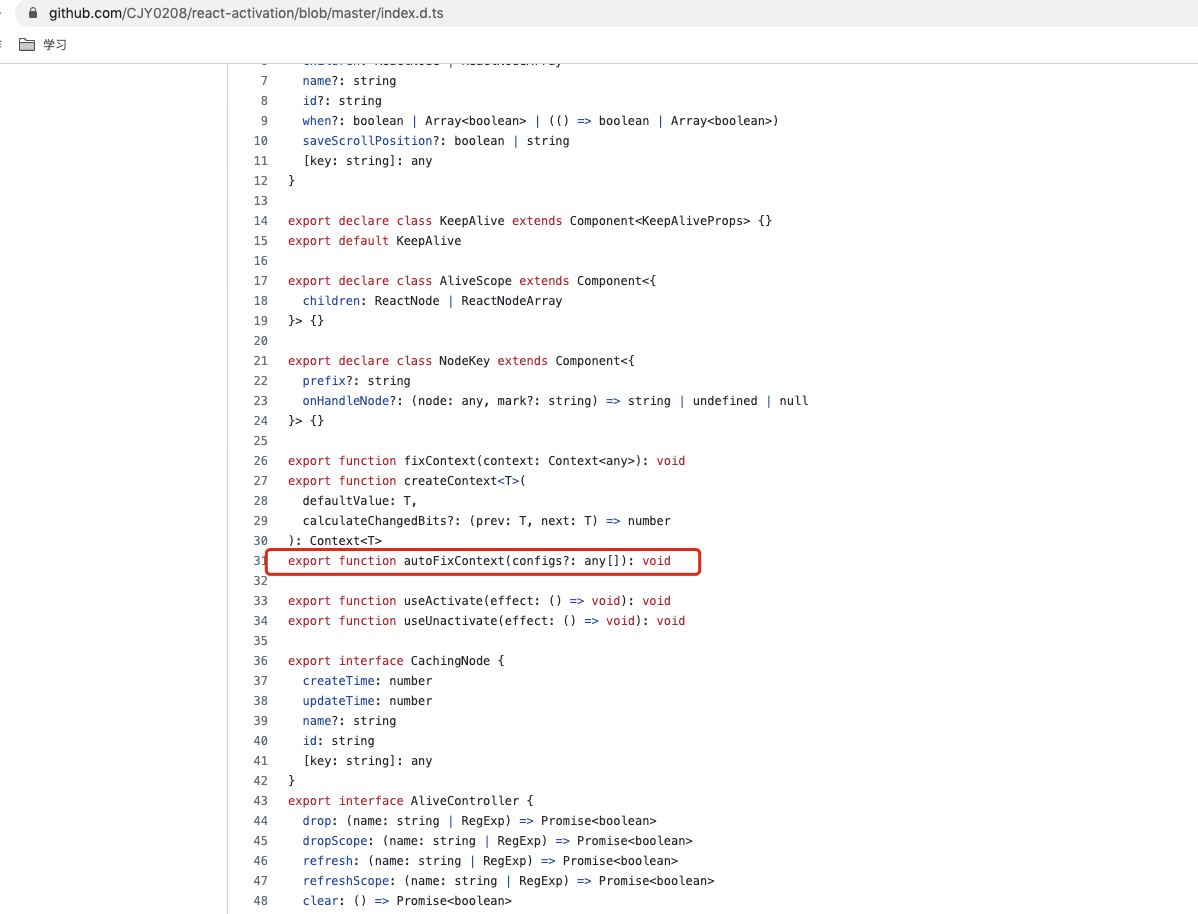Click 'name?: string' on line 7
The height and width of the screenshot is (914, 1198).
click(x=349, y=81)
